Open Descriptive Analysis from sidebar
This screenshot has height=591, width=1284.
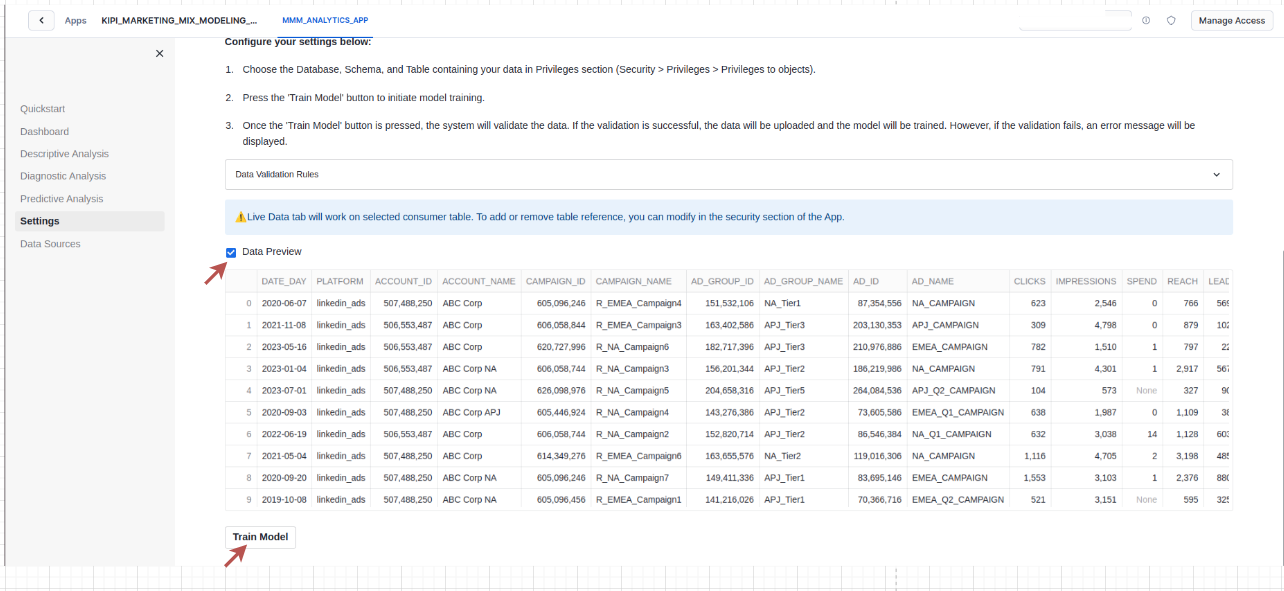[64, 154]
